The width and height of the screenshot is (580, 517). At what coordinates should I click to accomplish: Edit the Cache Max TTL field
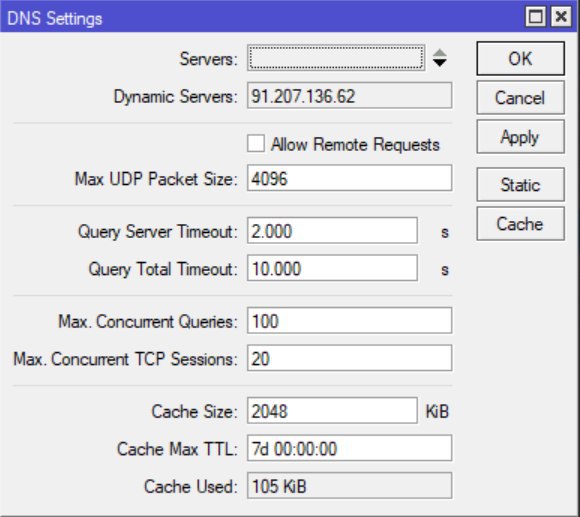[350, 448]
